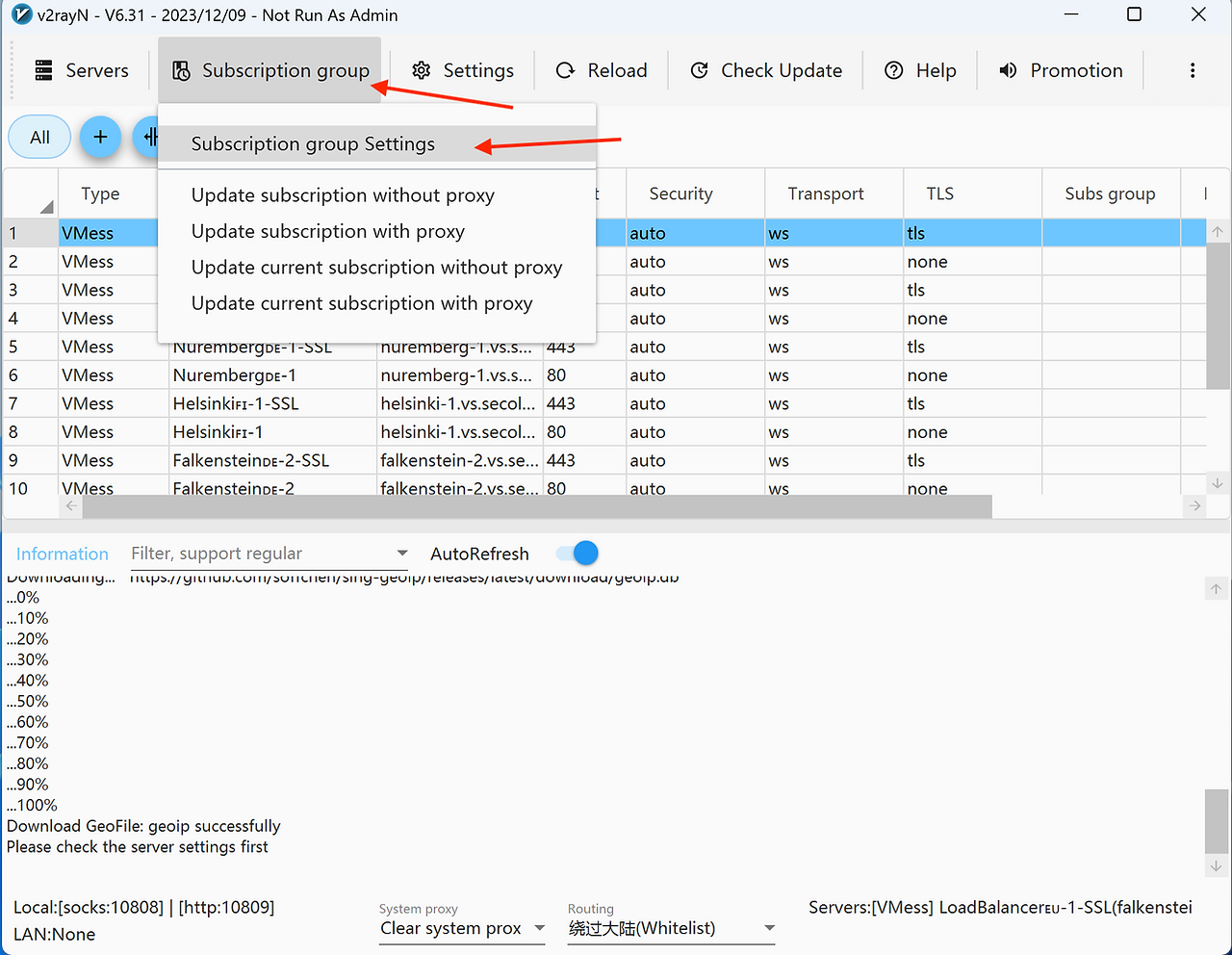This screenshot has width=1232, height=955.
Task: Click the server table scroll-left arrow
Action: 71,505
